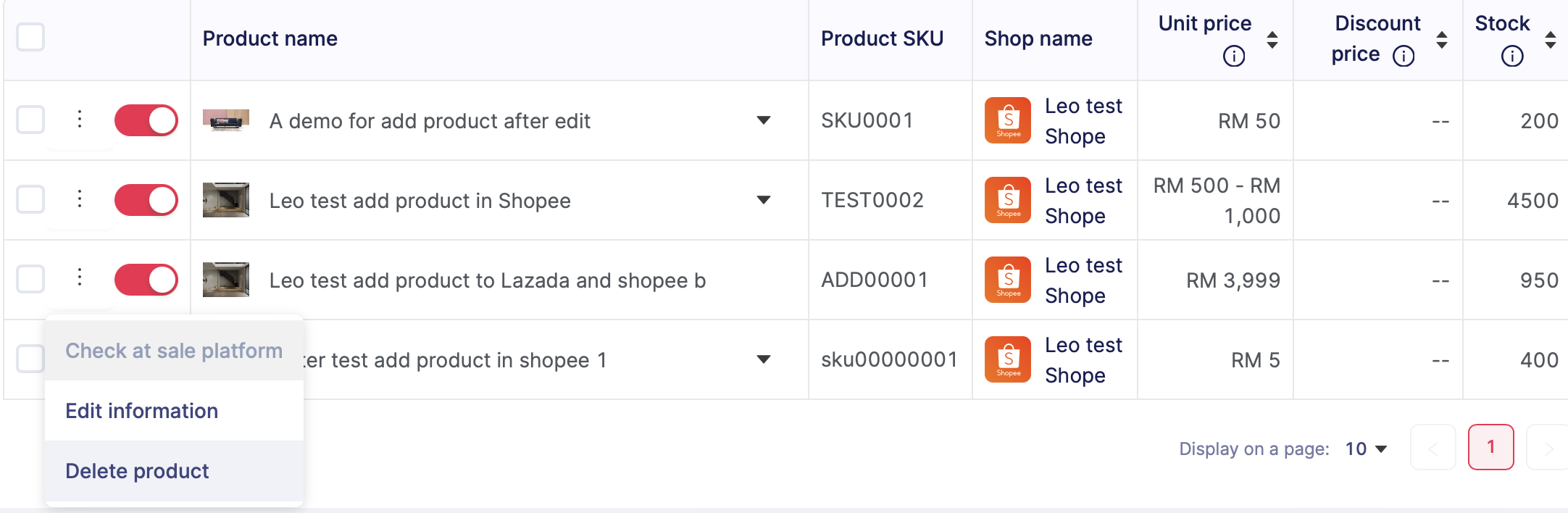Turn off toggle for Lazada and shopee product
The width and height of the screenshot is (1568, 513).
(146, 280)
